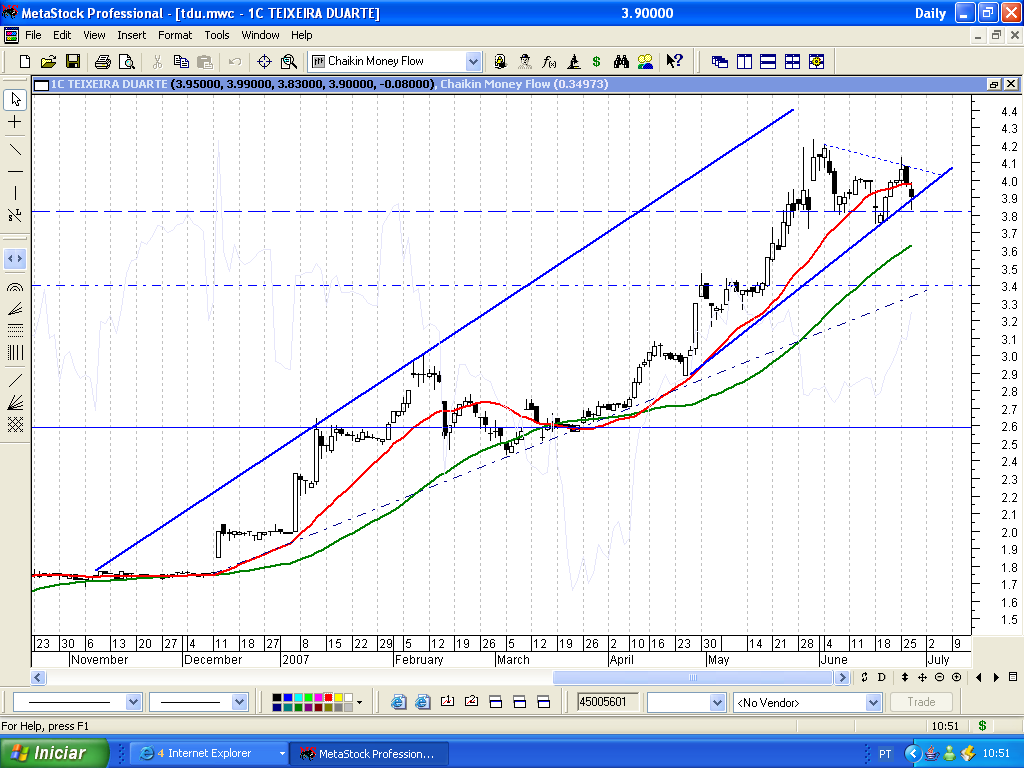Click the Save diskette icon
Image resolution: width=1024 pixels, height=768 pixels.
pyautogui.click(x=73, y=61)
